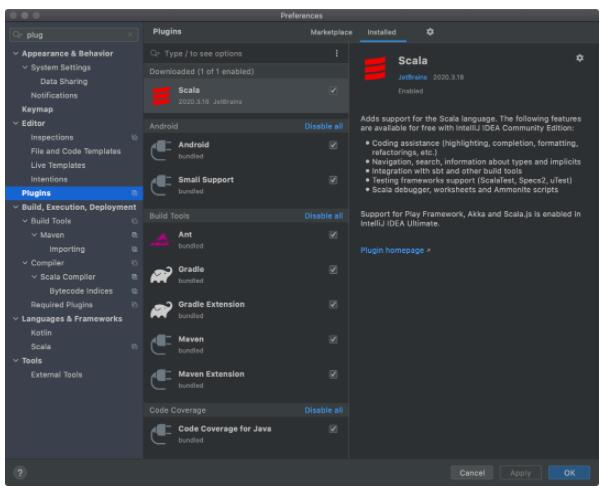Disable the Maven Extension checkbox
603x491 pixels.
coord(333,375)
